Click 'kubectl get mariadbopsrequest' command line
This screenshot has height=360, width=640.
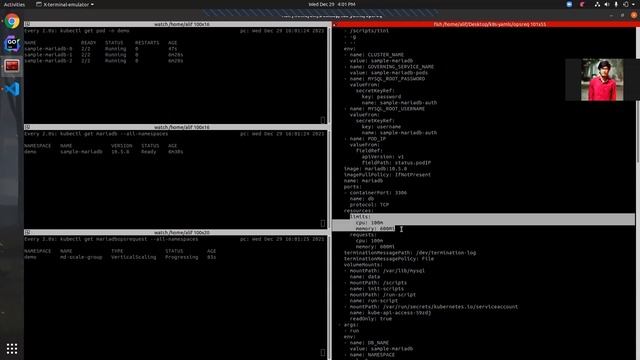(x=129, y=239)
